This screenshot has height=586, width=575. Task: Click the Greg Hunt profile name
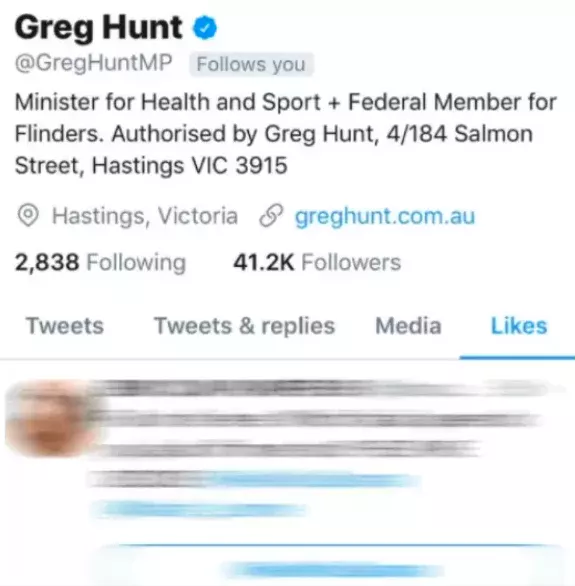point(99,27)
